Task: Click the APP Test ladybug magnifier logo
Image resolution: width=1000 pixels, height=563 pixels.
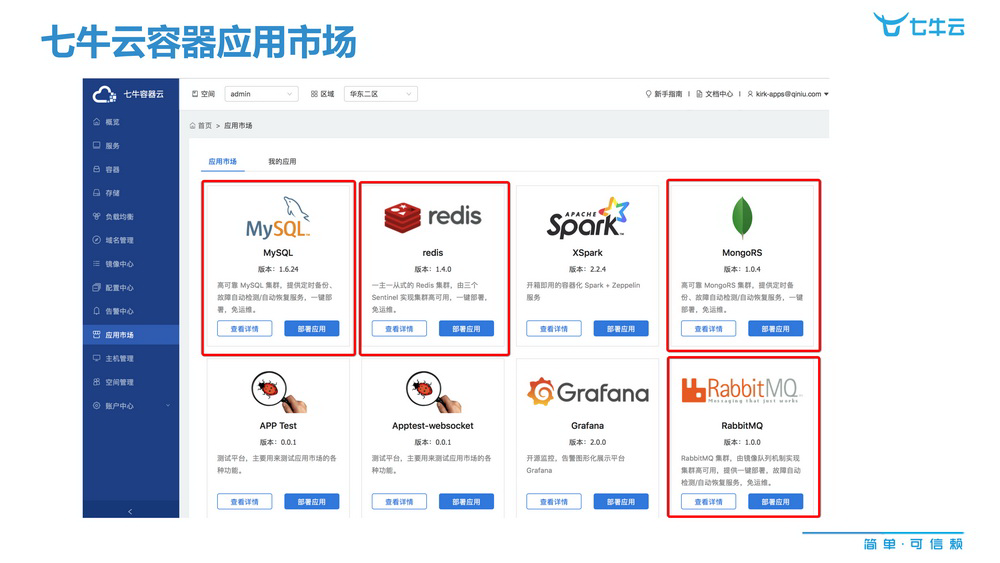Action: point(278,391)
